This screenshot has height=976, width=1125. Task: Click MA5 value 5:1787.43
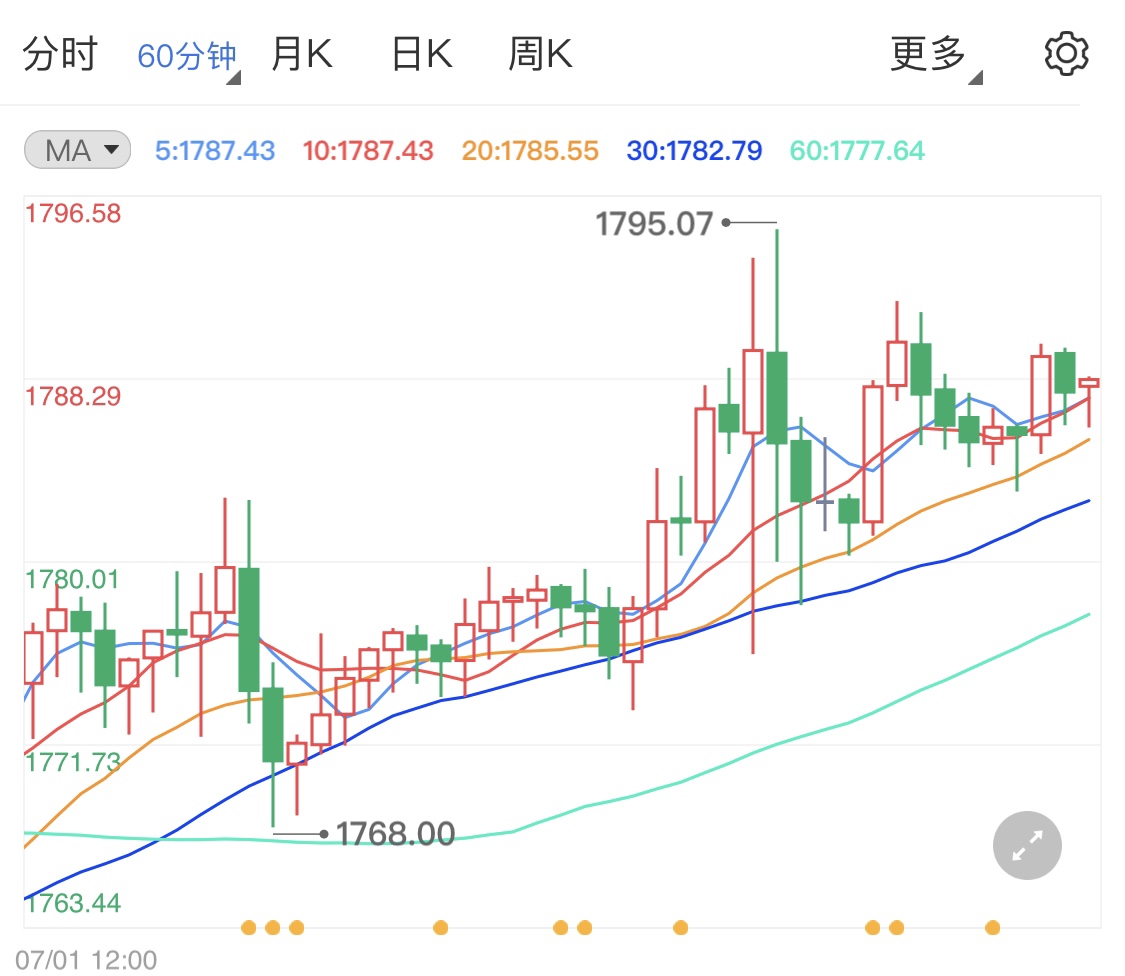(x=215, y=151)
